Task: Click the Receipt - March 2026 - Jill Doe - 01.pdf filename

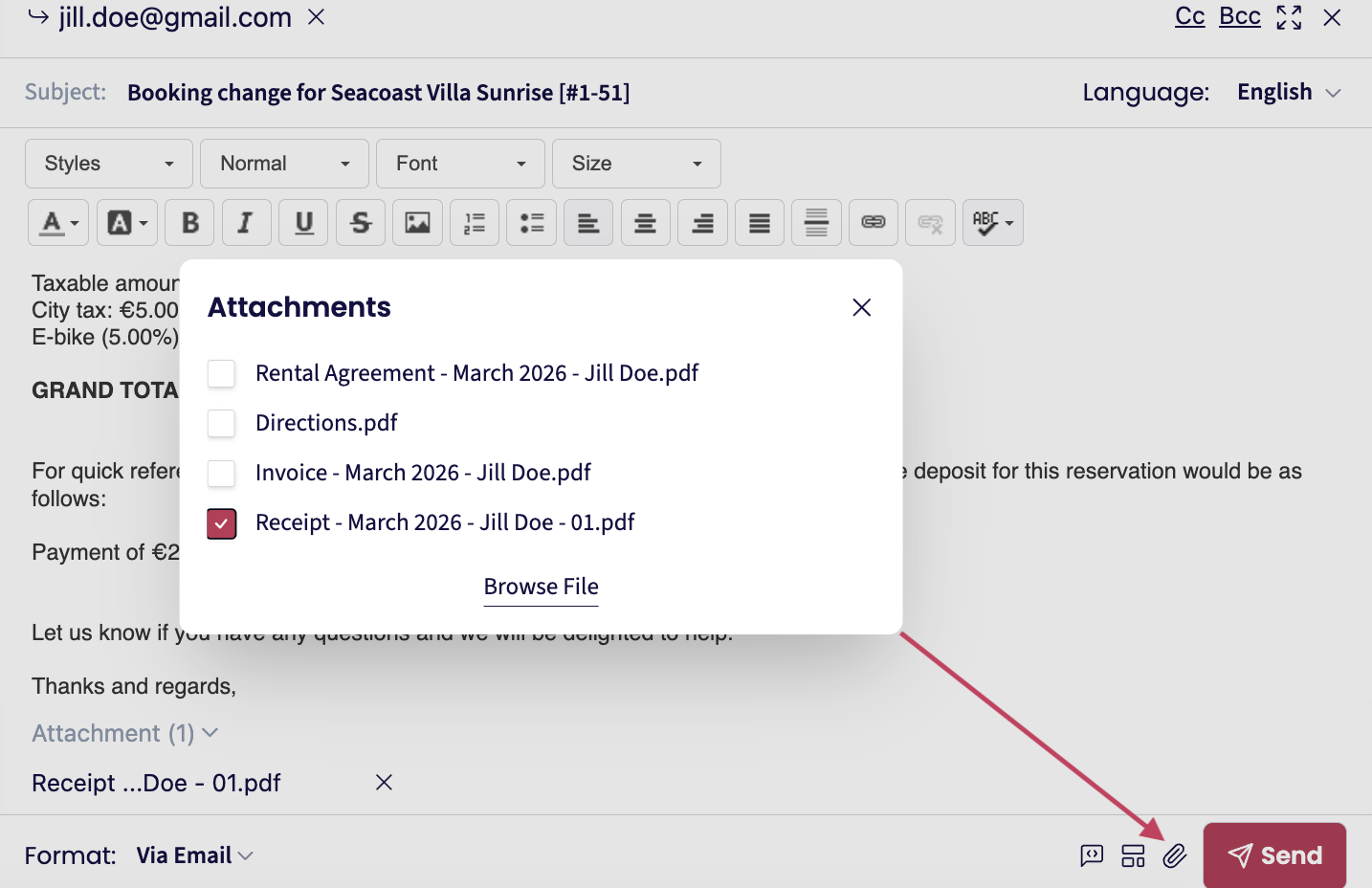Action: (x=445, y=522)
